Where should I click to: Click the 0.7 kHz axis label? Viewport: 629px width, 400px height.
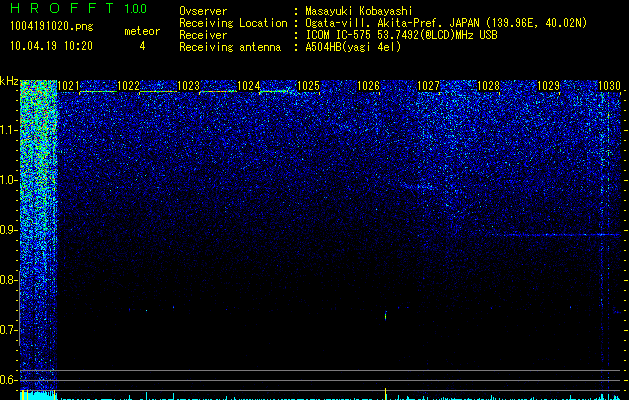[x=9, y=330]
